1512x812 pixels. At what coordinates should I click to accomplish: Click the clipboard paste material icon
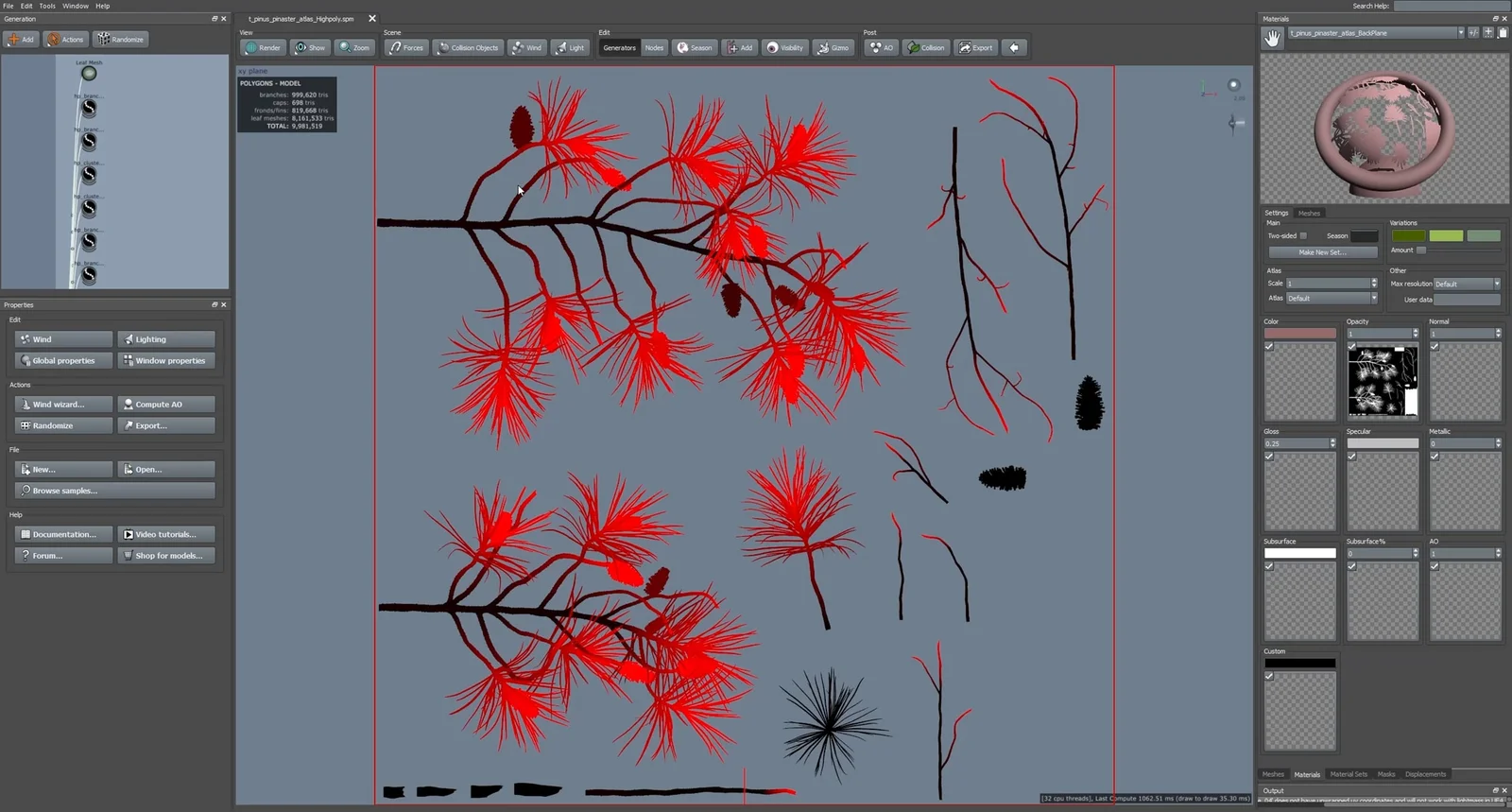point(1503,32)
